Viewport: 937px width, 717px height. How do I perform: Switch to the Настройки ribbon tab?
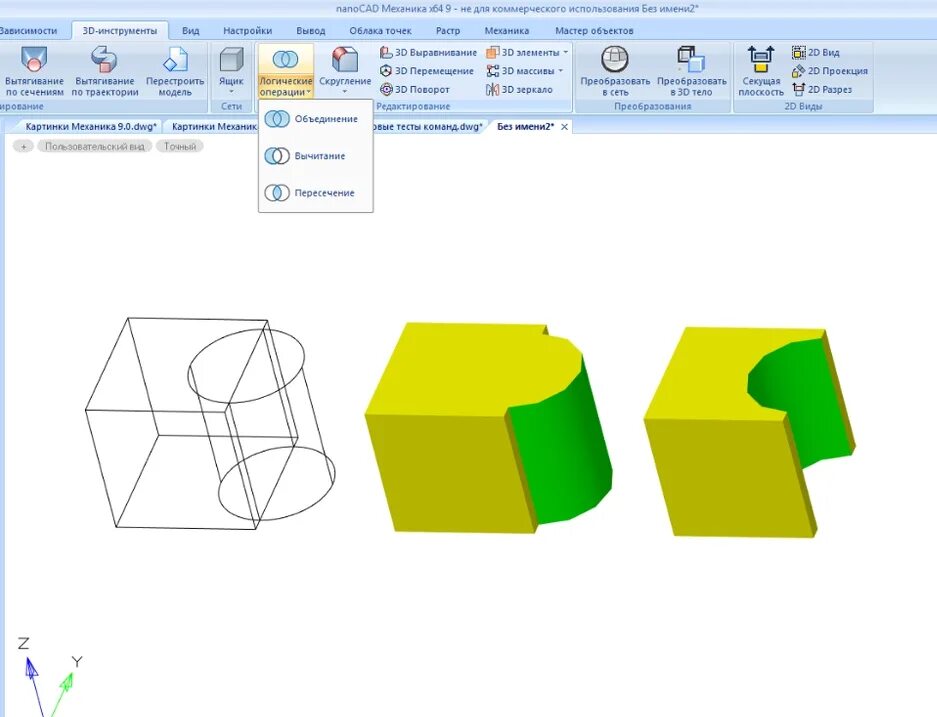pos(247,30)
